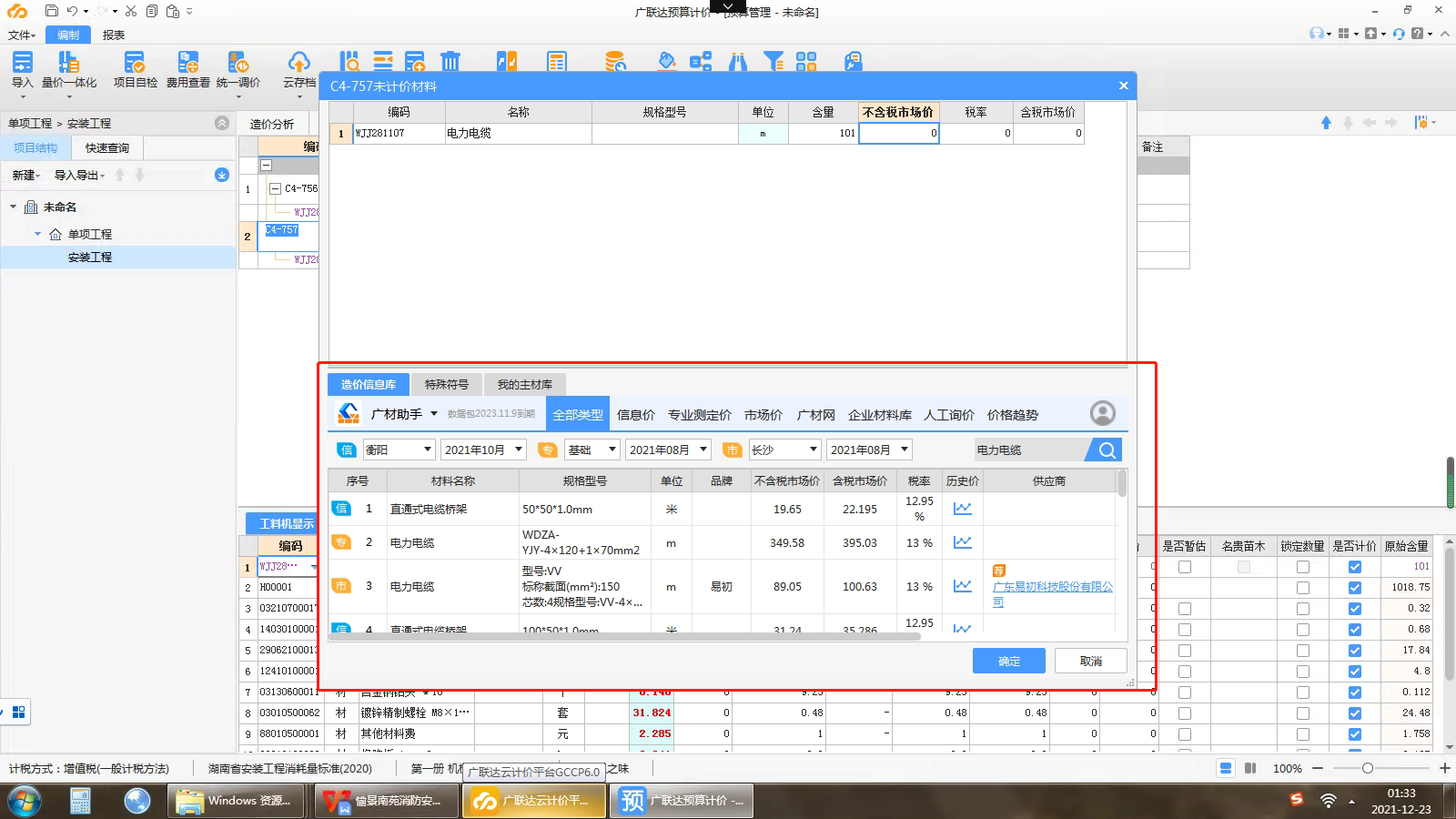1456x819 pixels.
Task: Click the undo arrow icon
Action: point(72,11)
